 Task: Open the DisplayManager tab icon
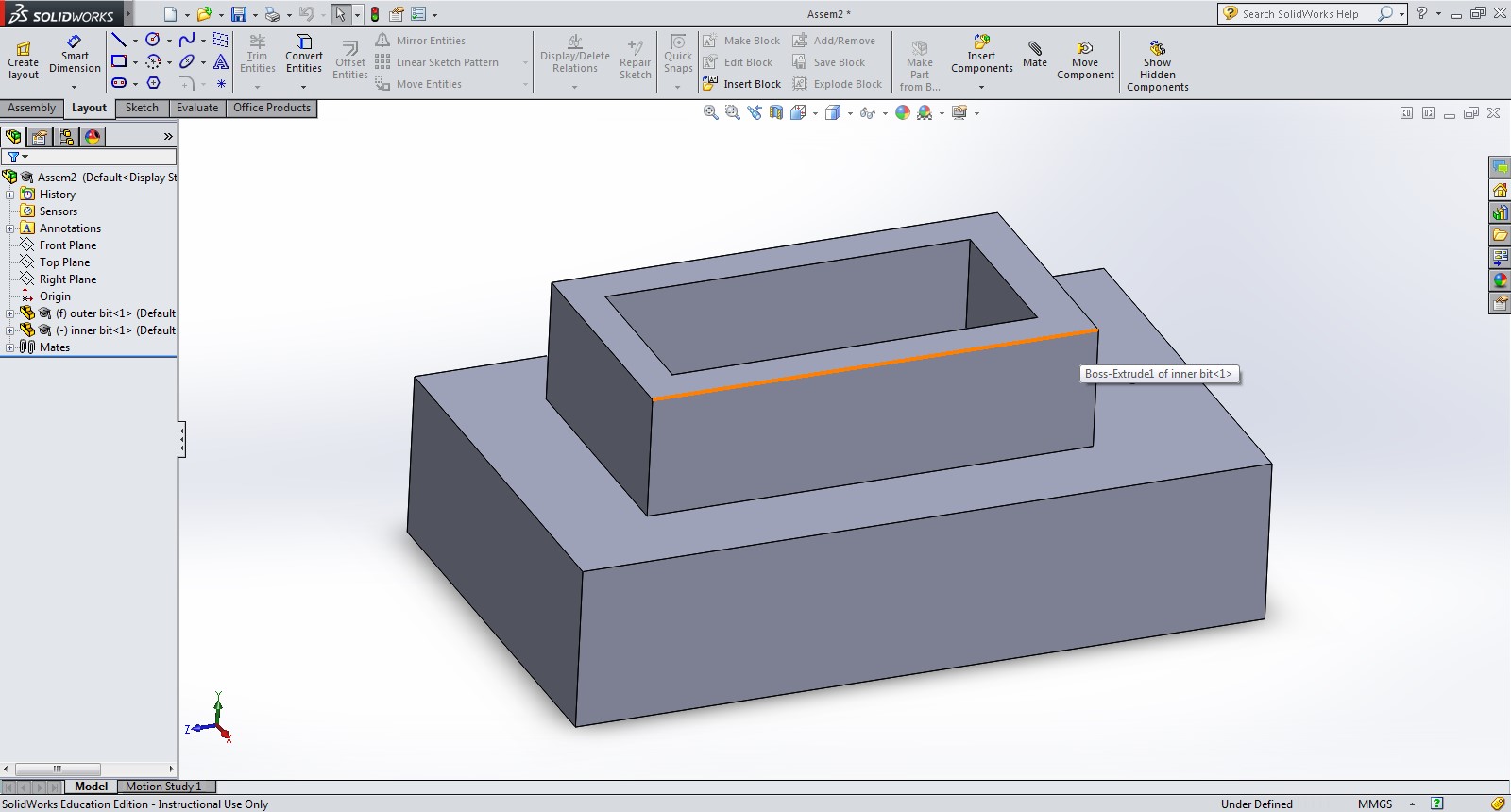point(93,137)
